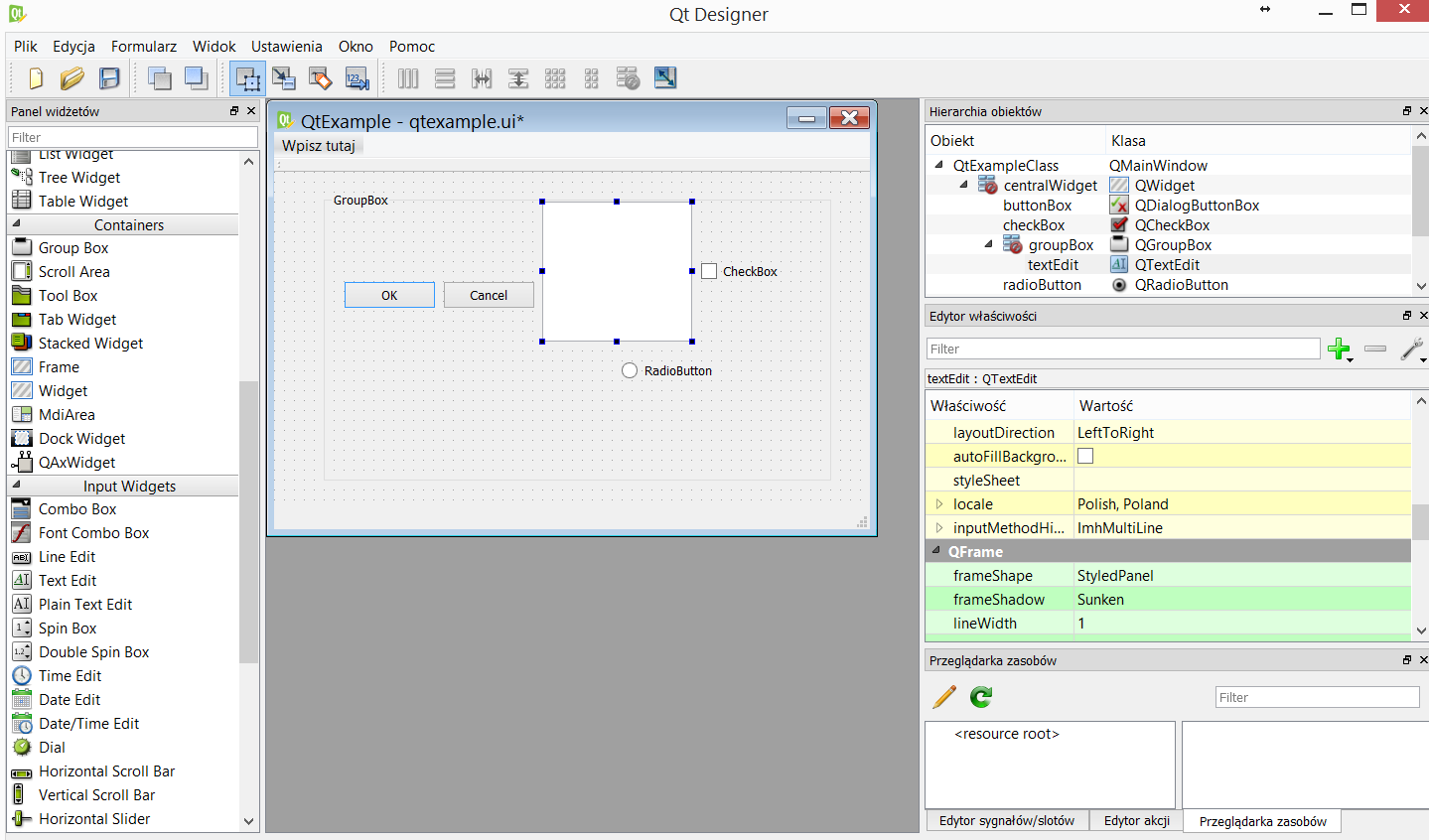Open the Formularz menu
This screenshot has width=1429, height=840.
click(144, 46)
